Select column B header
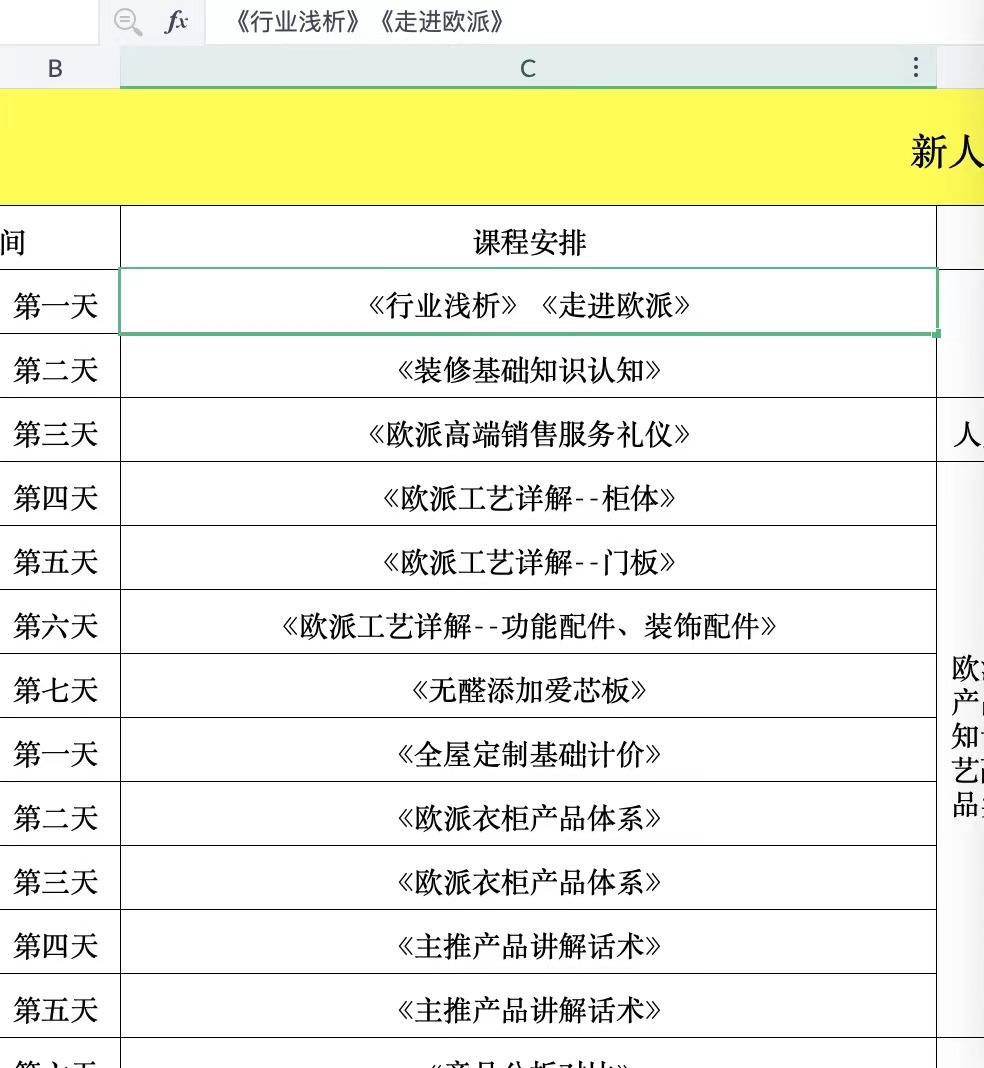The height and width of the screenshot is (1068, 984). click(55, 68)
